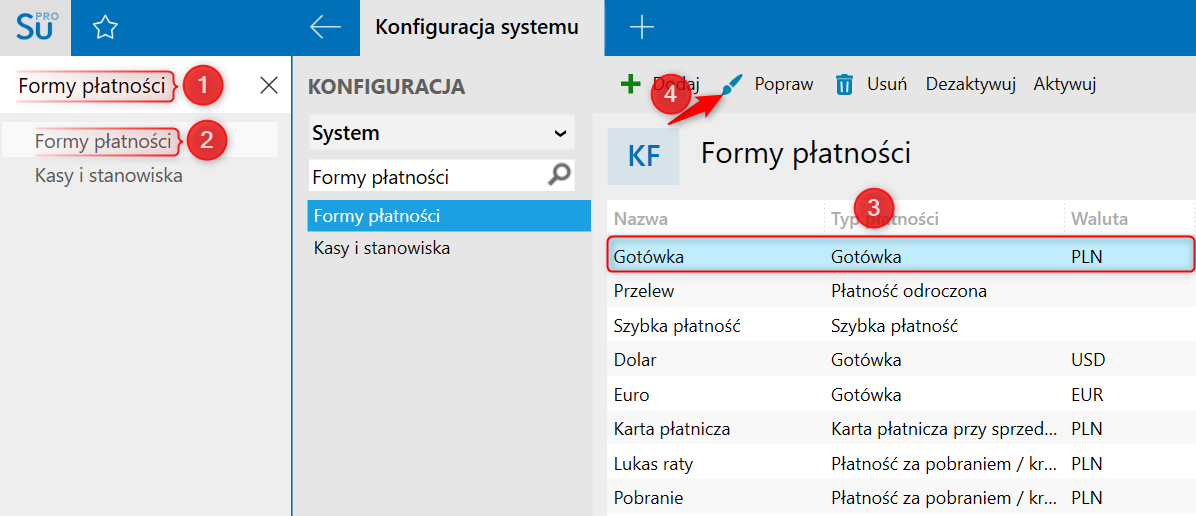Image resolution: width=1196 pixels, height=516 pixels.
Task: Click the green plus Dodaj icon
Action: tap(630, 84)
